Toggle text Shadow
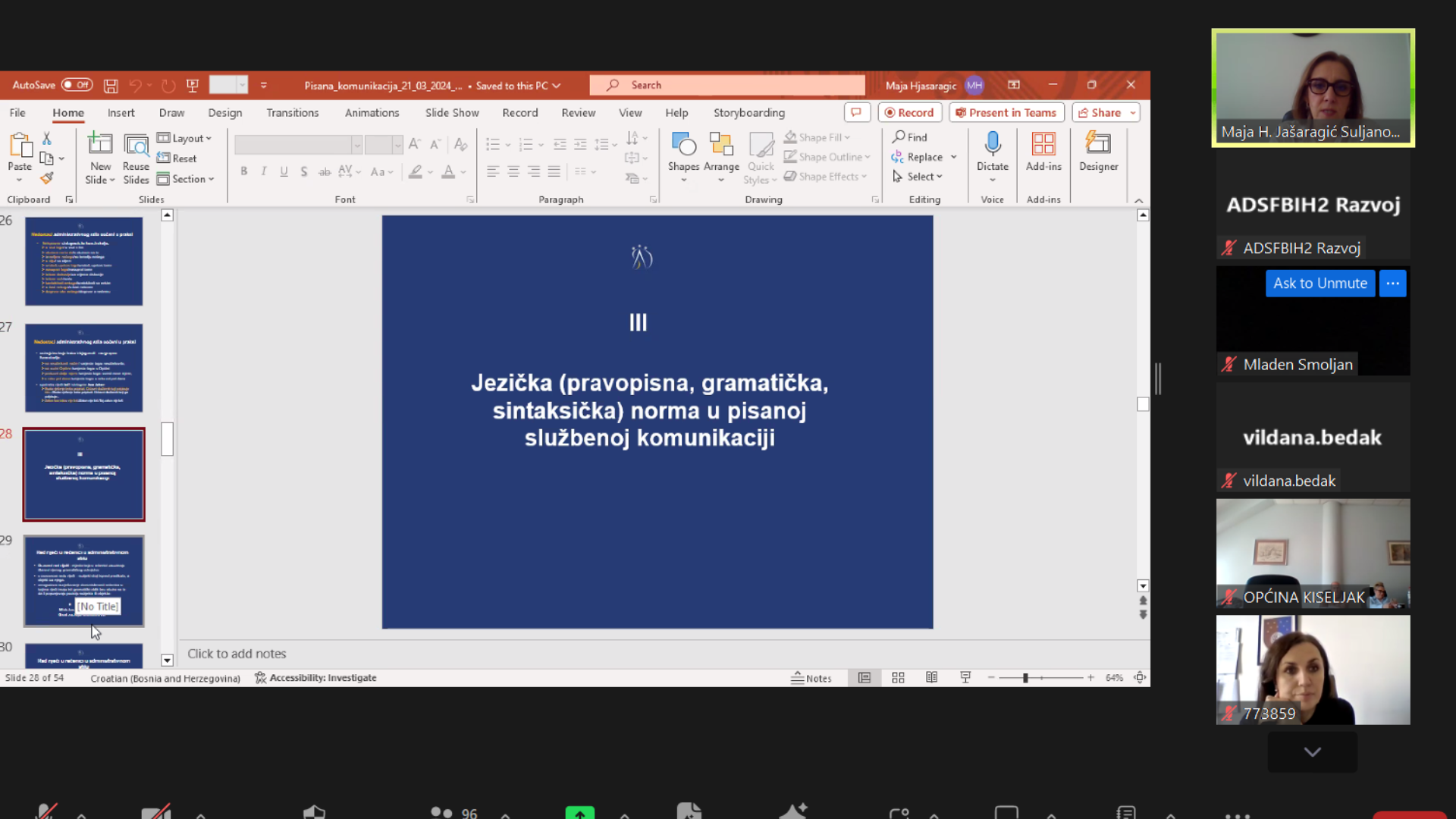Screen dimensions: 1456x819 tap(304, 171)
